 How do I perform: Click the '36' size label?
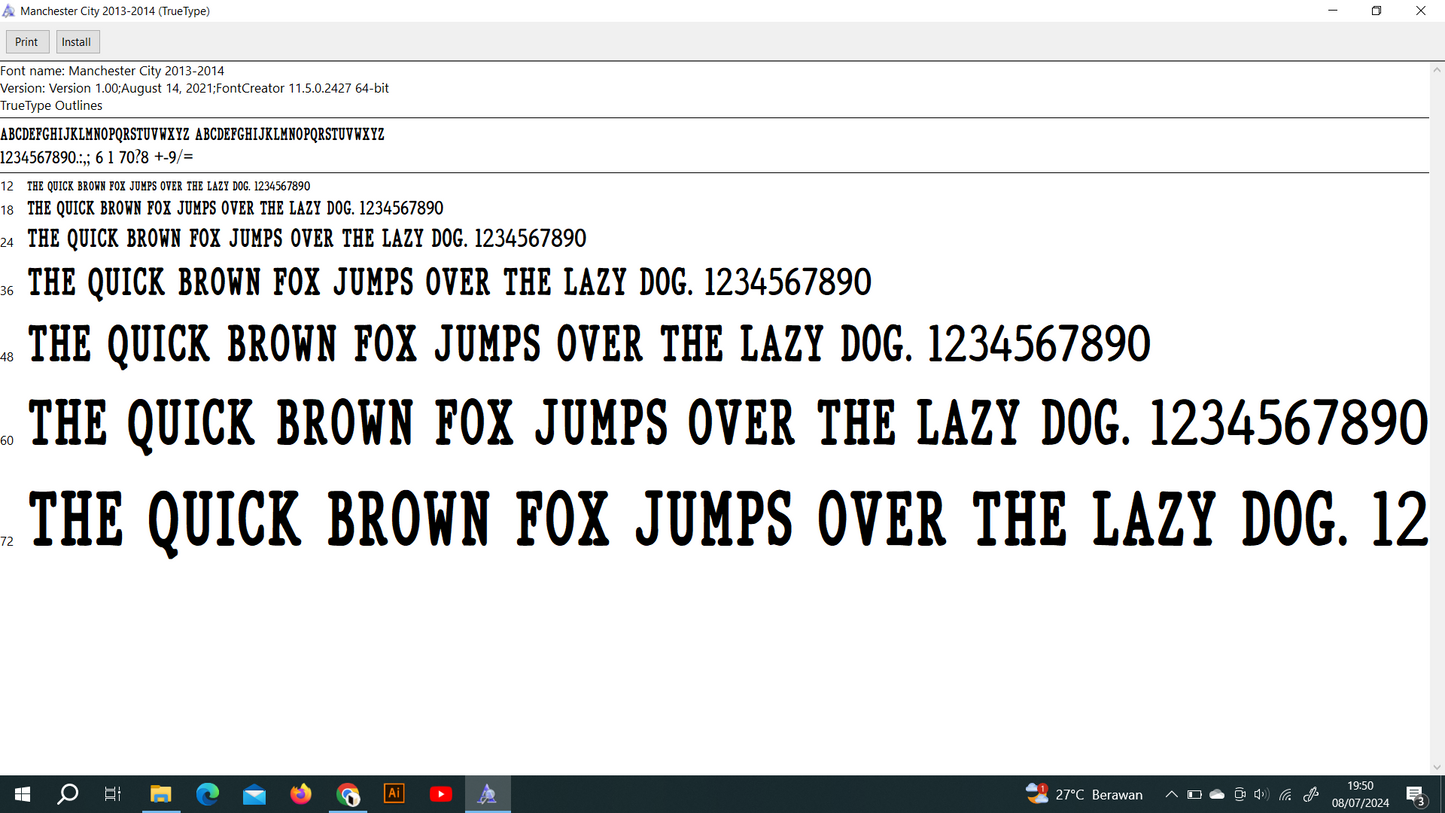click(x=7, y=291)
